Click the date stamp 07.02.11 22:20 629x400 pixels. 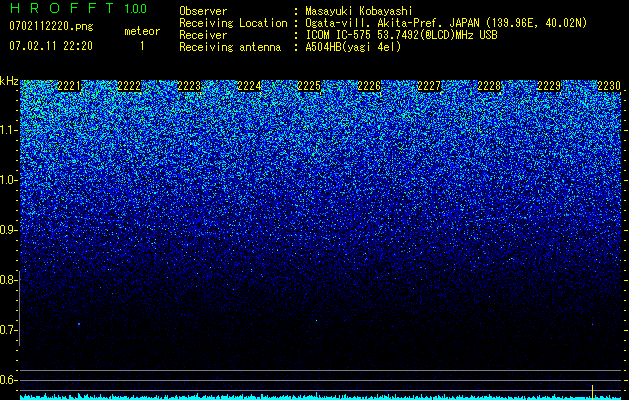point(51,46)
